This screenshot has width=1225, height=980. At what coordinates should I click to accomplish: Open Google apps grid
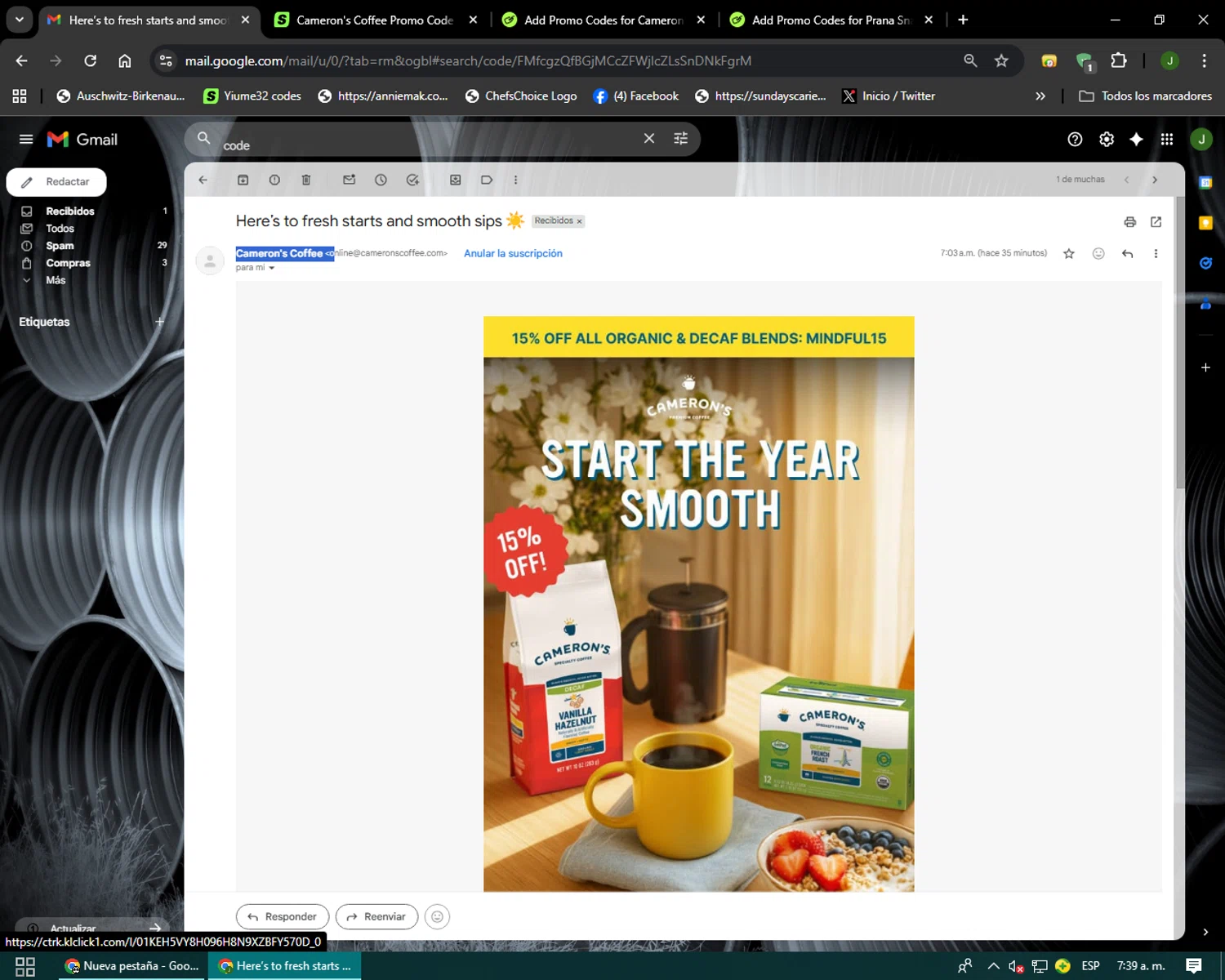tap(1167, 139)
